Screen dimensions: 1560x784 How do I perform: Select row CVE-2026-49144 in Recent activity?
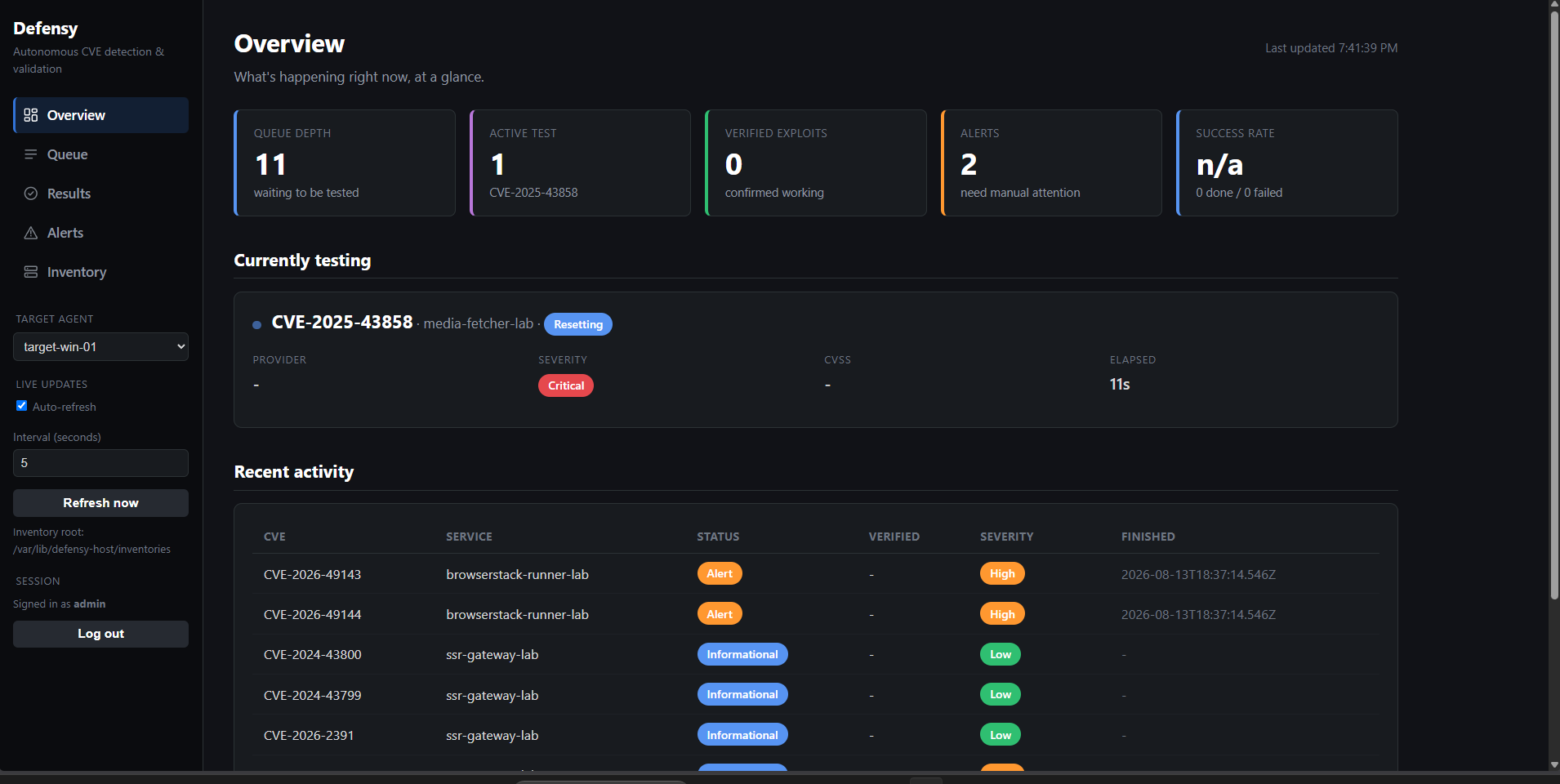816,614
